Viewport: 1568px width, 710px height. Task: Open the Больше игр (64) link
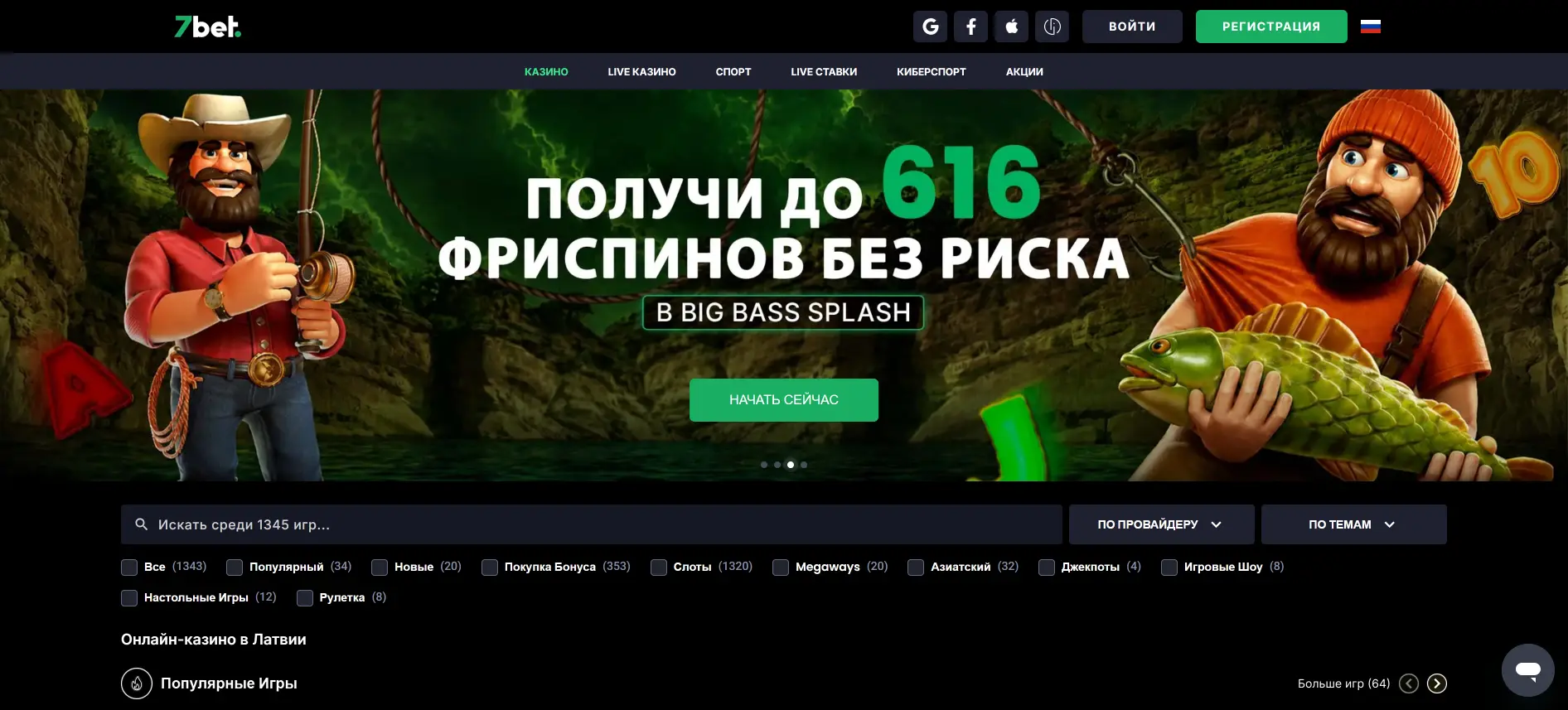1343,683
